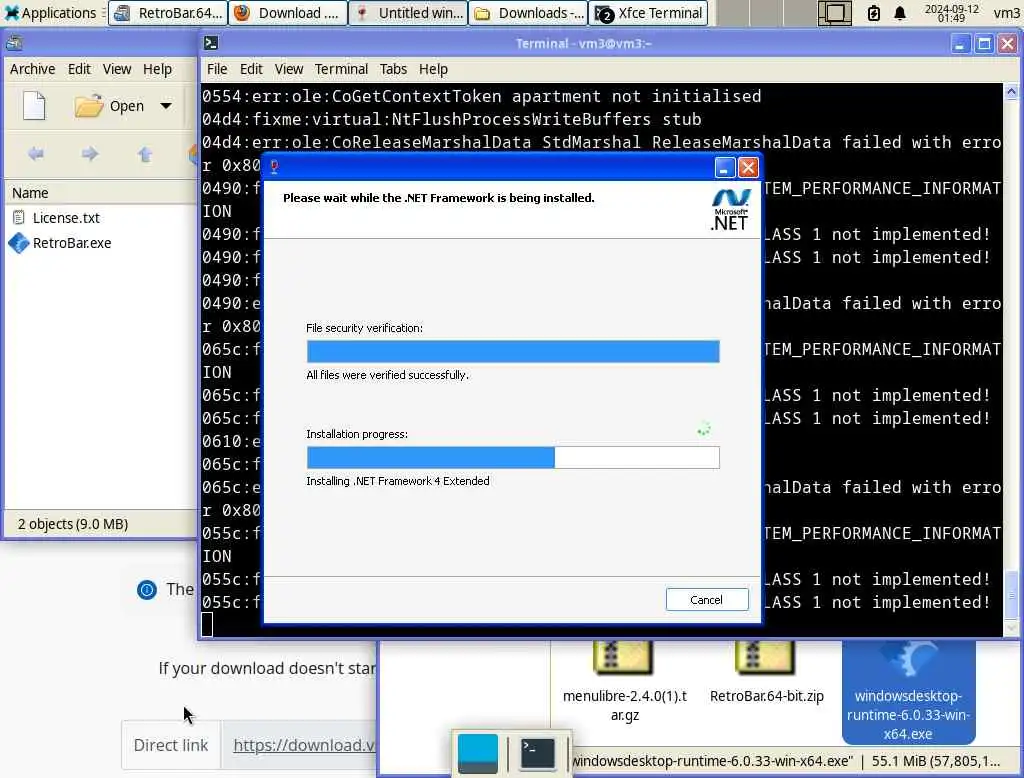Open the Tabs menu in Terminal
Image resolution: width=1024 pixels, height=778 pixels.
pyautogui.click(x=393, y=69)
